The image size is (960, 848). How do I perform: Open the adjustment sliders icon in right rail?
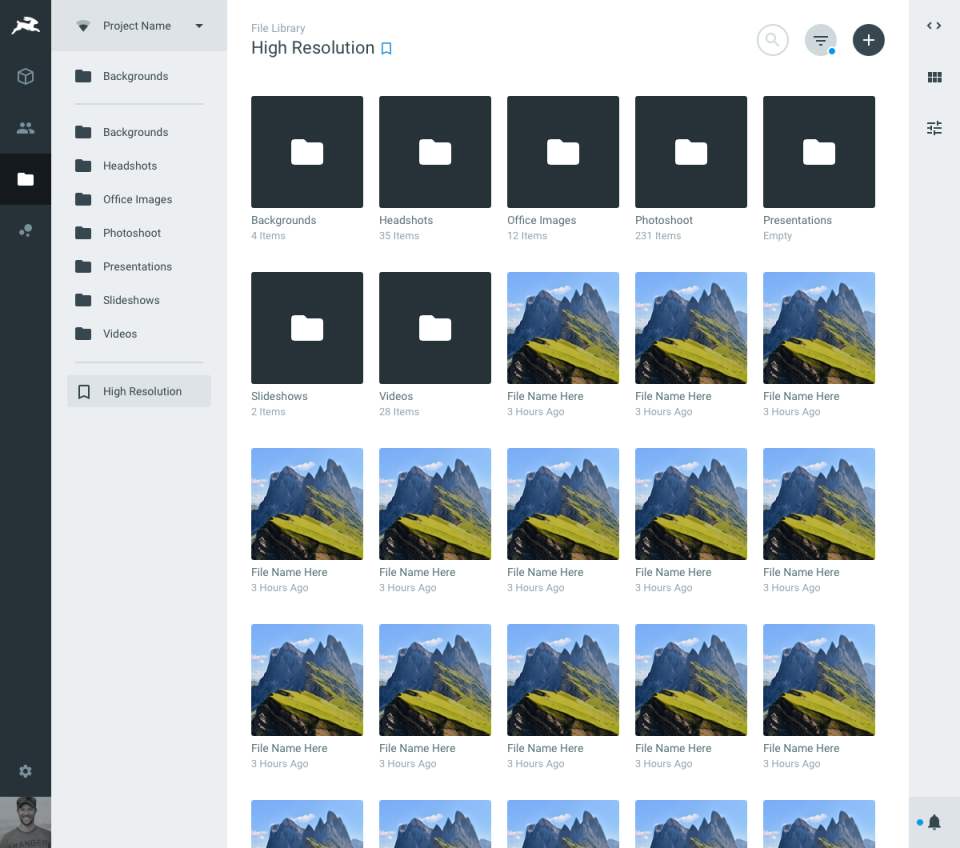click(934, 128)
